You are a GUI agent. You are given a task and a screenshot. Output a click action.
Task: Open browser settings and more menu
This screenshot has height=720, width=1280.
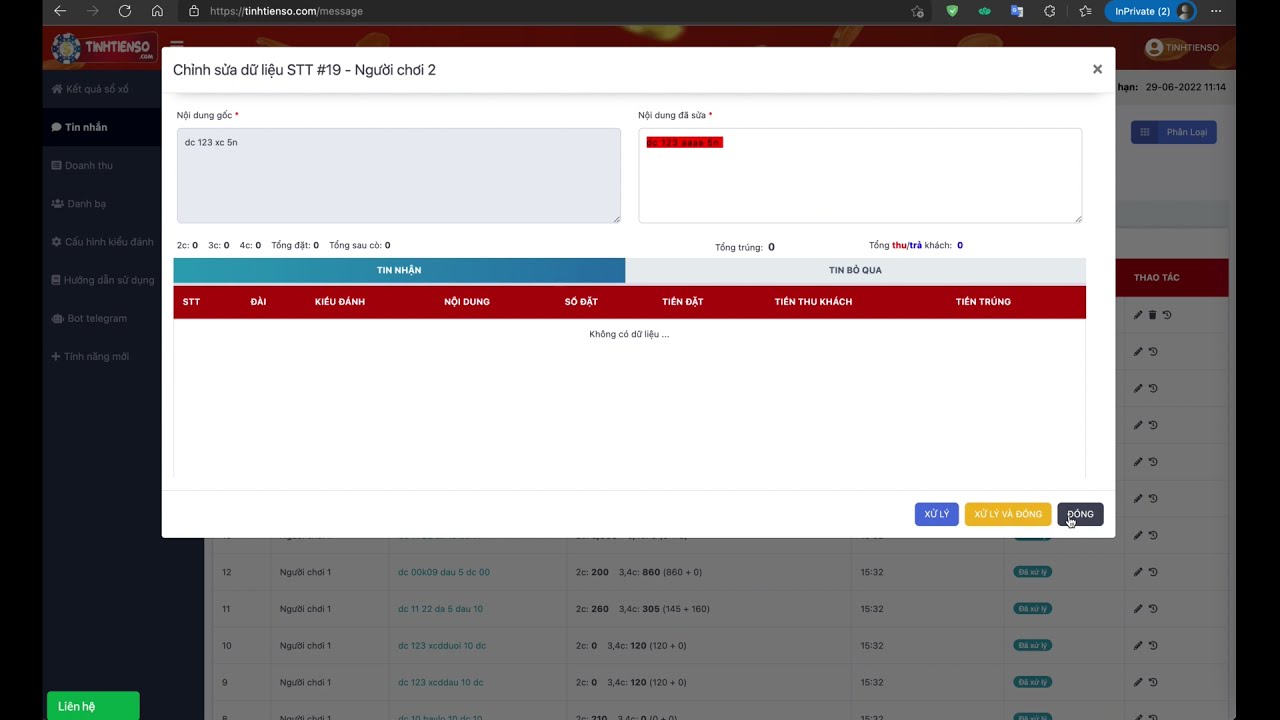pos(1216,11)
